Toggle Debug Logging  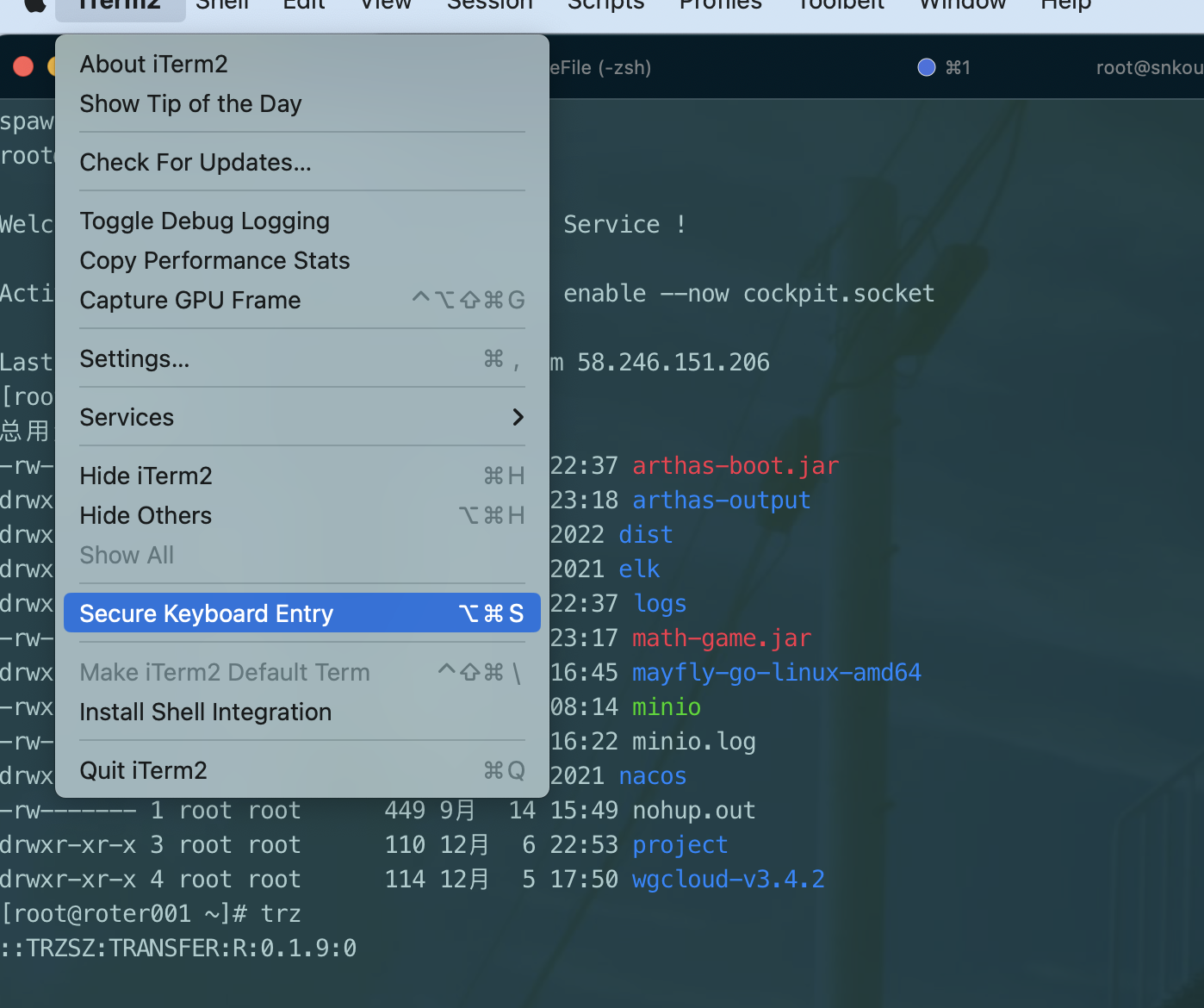[204, 221]
